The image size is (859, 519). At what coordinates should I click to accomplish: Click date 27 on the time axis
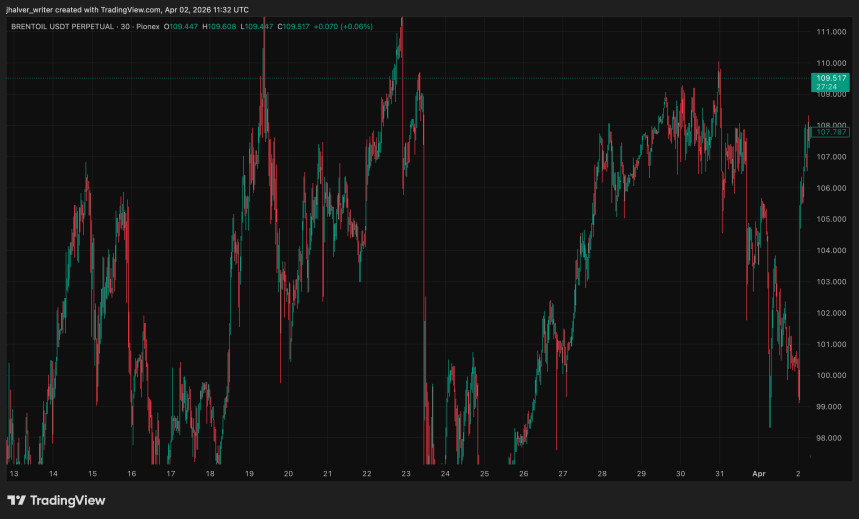pyautogui.click(x=563, y=473)
